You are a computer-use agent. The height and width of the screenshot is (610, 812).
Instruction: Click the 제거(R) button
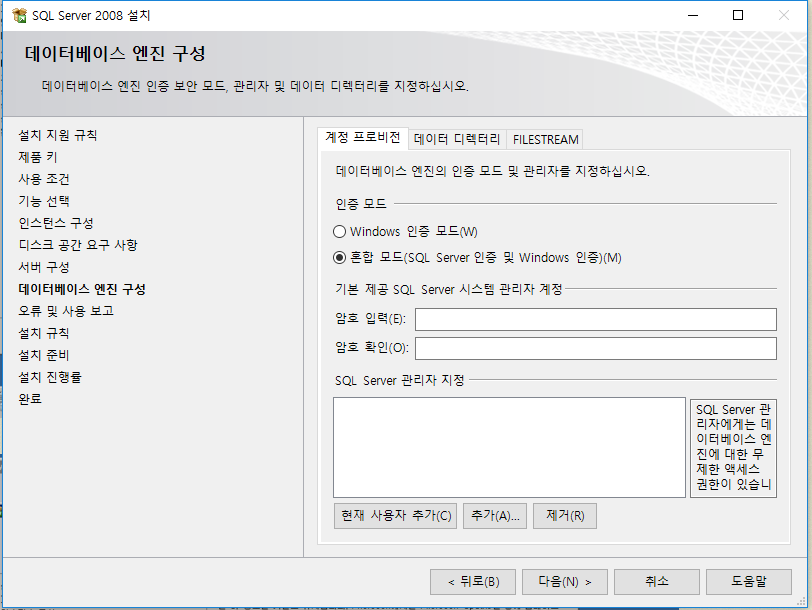click(565, 516)
